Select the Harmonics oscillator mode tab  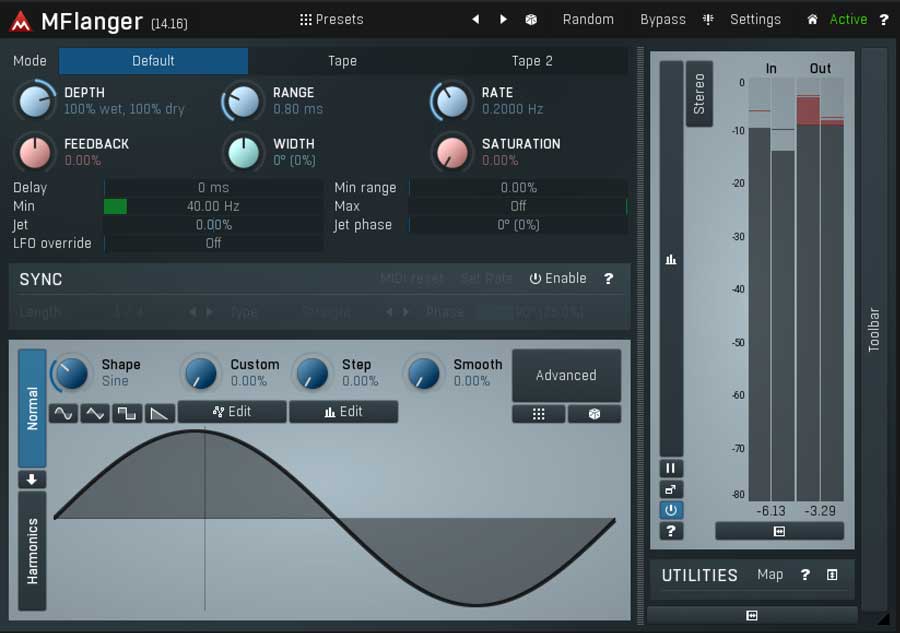click(x=32, y=551)
